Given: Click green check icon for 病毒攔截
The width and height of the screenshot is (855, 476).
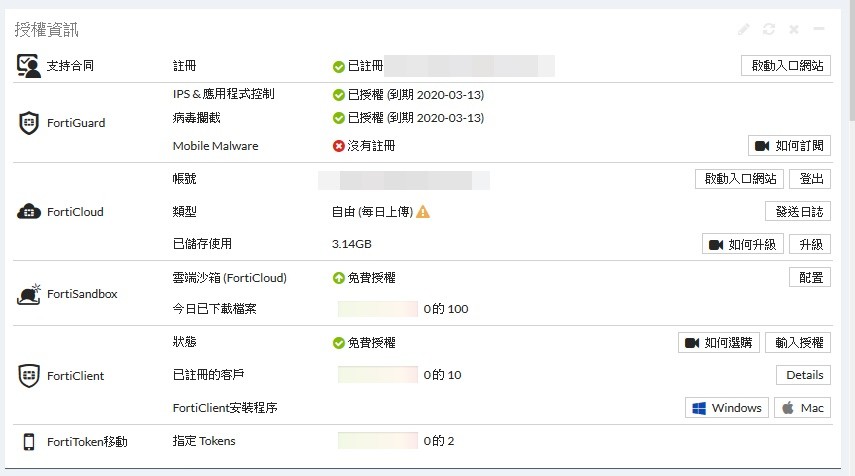Looking at the screenshot, I should [x=339, y=118].
